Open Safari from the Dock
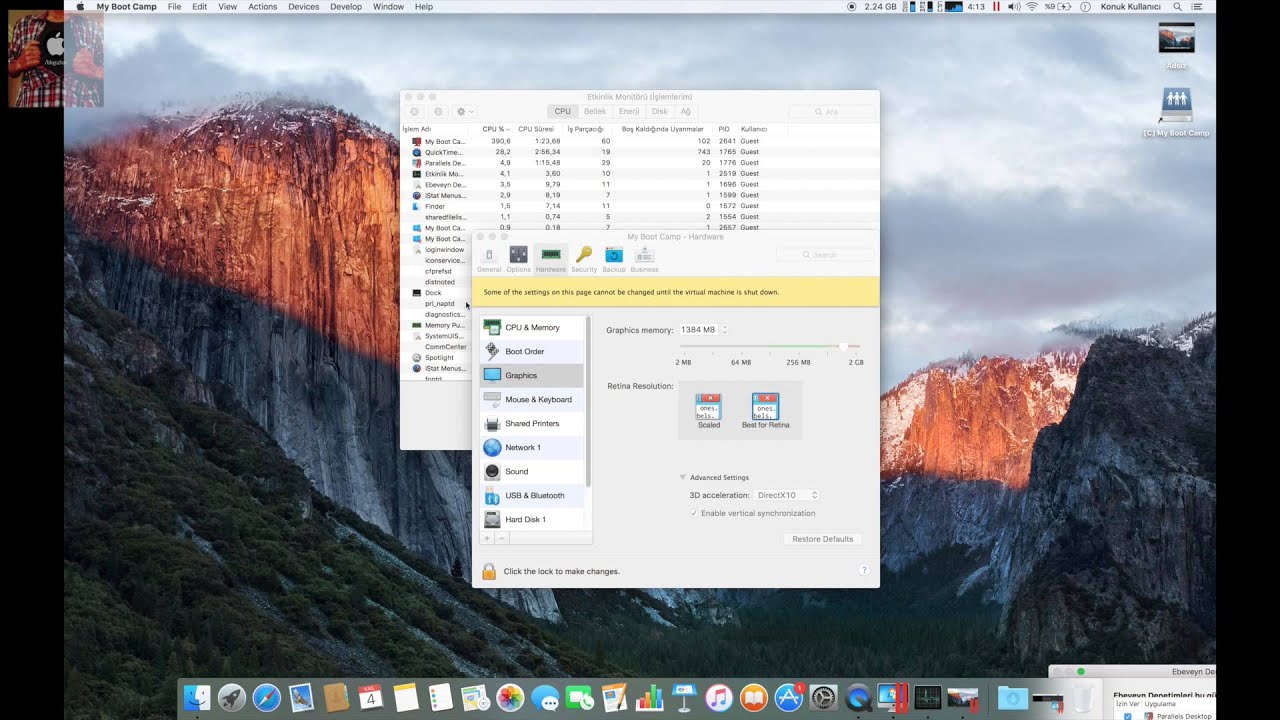 (x=267, y=697)
